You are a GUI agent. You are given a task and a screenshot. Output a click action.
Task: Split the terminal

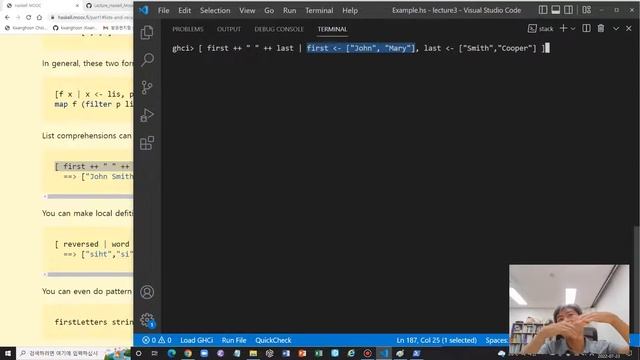(x=586, y=28)
